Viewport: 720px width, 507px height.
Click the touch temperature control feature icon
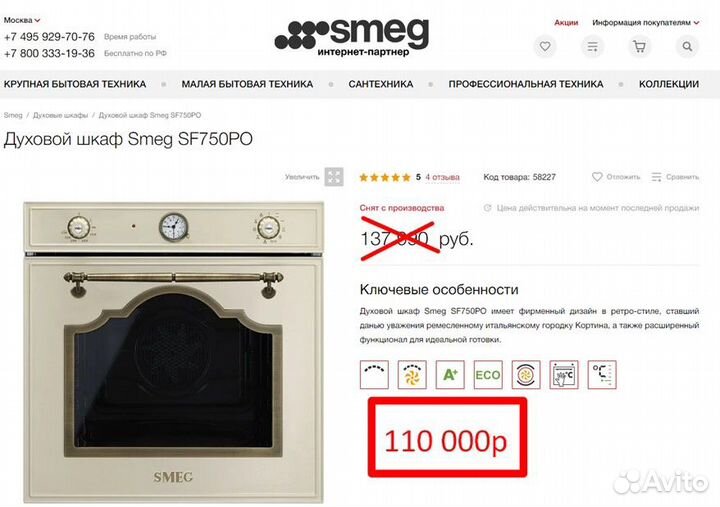(x=564, y=375)
